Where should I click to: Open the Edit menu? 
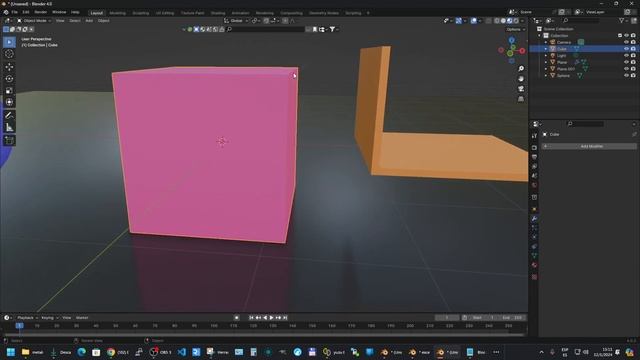click(x=26, y=12)
